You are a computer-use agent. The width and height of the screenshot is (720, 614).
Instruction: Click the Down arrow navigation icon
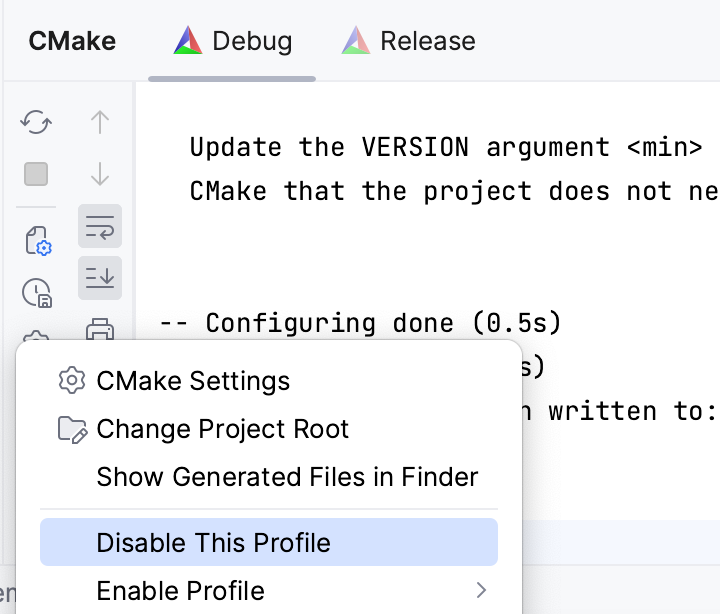pyautogui.click(x=100, y=174)
